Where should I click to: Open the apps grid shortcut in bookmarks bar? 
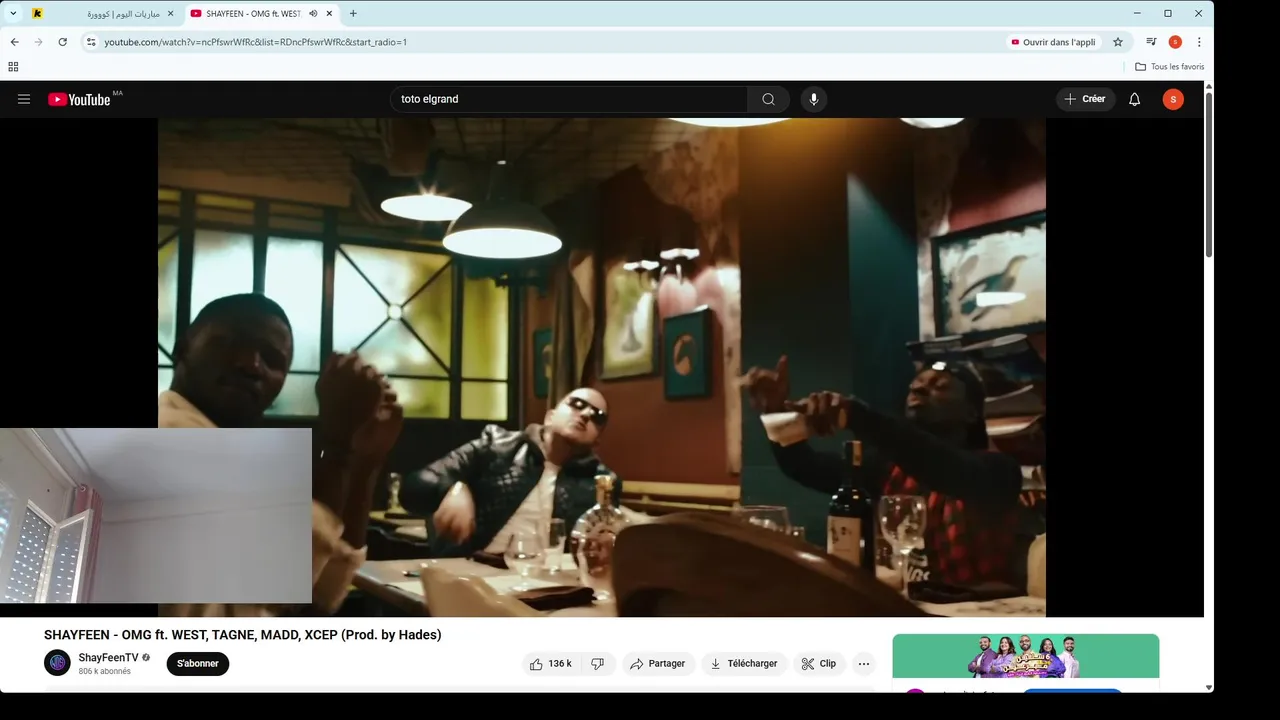[x=13, y=67]
